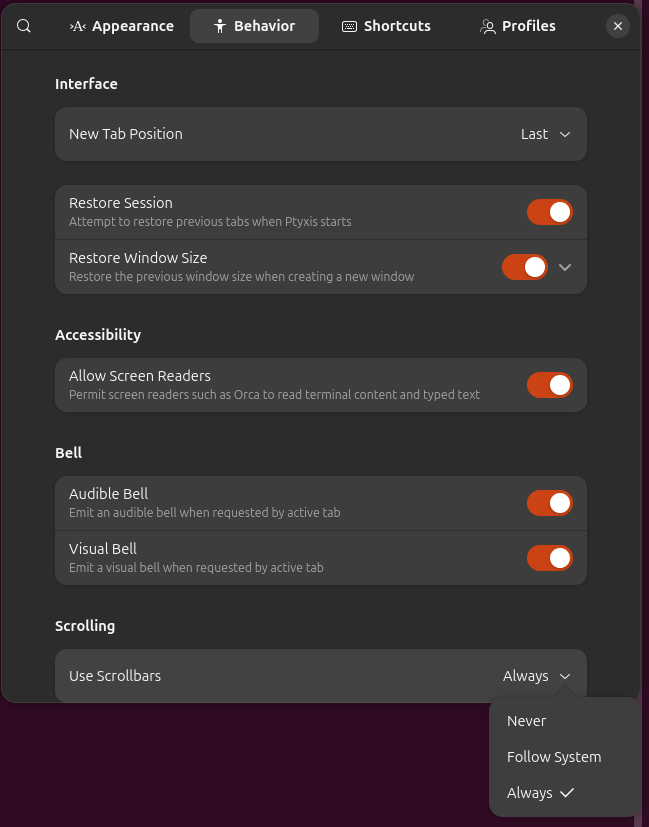Click the Profiles people icon
The image size is (649, 827).
pos(487,26)
